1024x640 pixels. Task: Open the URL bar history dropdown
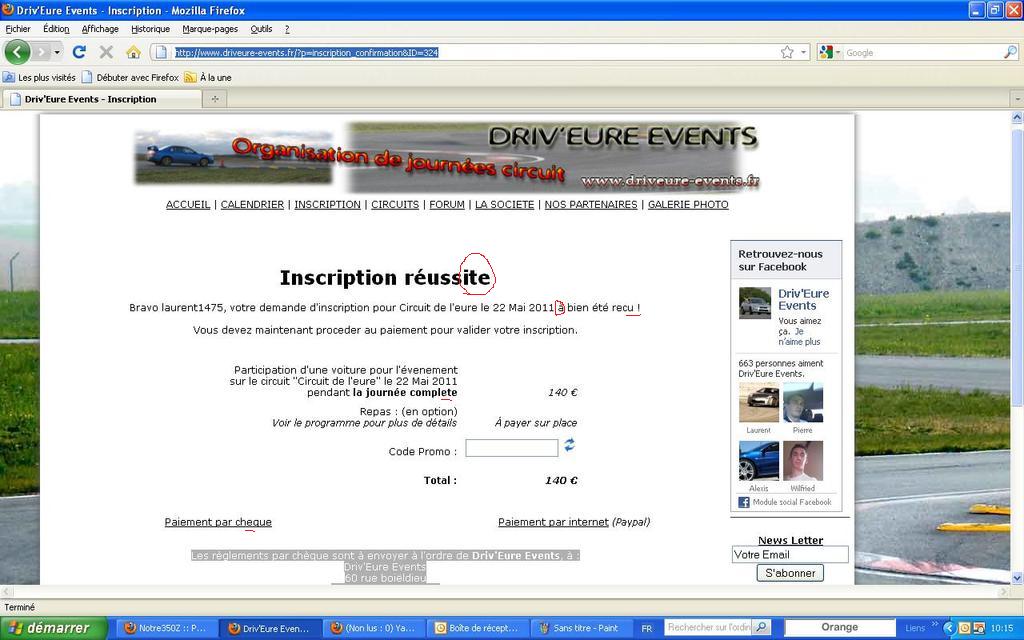click(x=804, y=52)
